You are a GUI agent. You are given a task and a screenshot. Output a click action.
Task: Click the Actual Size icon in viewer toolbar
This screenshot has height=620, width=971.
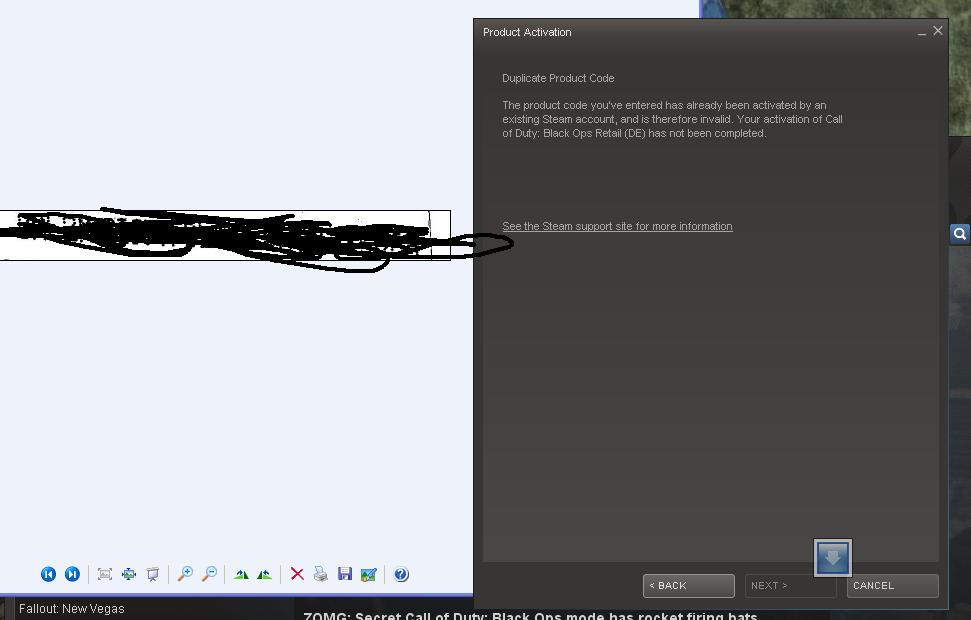tap(129, 574)
